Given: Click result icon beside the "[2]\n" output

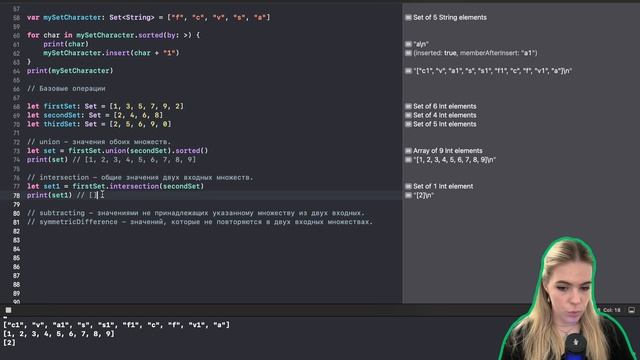Looking at the screenshot, I should [x=408, y=196].
